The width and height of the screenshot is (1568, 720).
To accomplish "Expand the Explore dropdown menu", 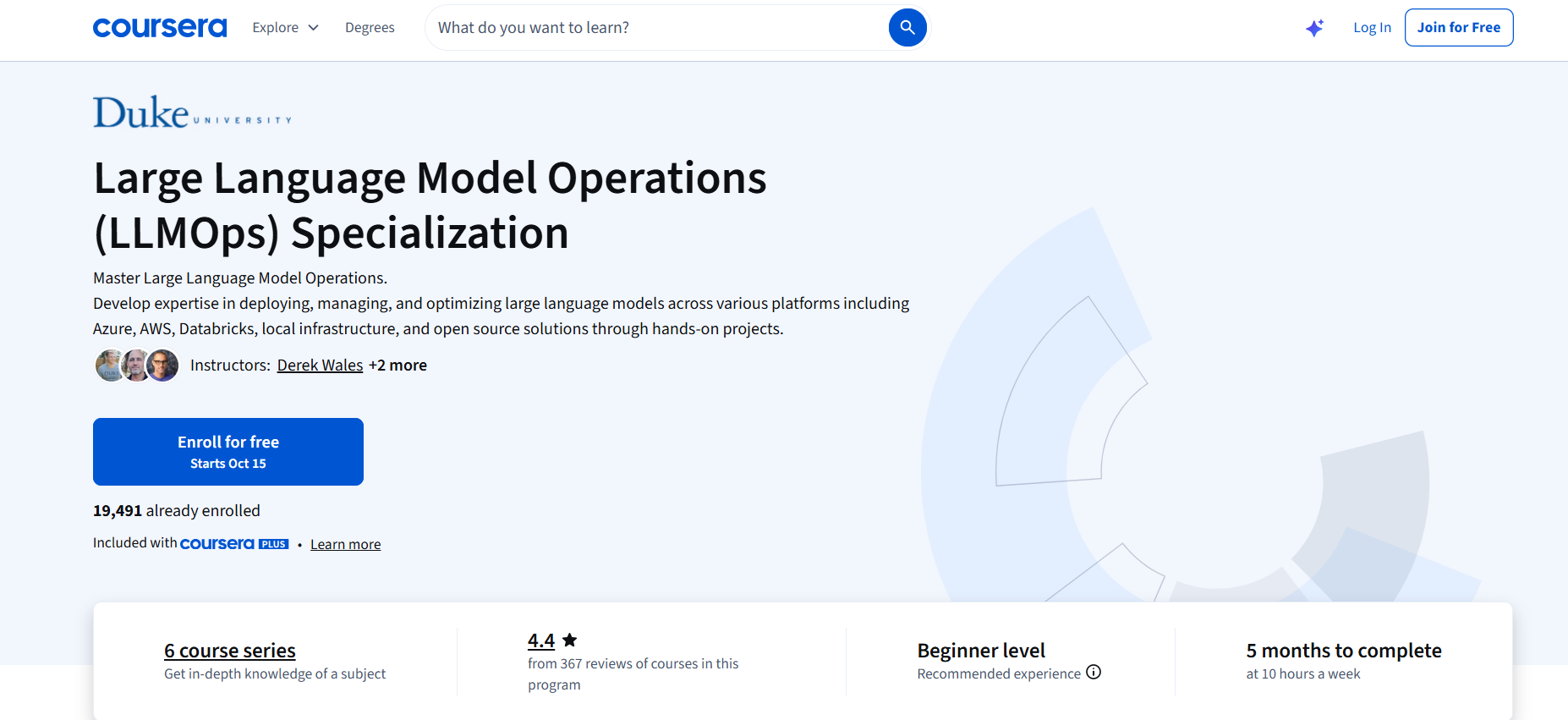I will (x=285, y=28).
